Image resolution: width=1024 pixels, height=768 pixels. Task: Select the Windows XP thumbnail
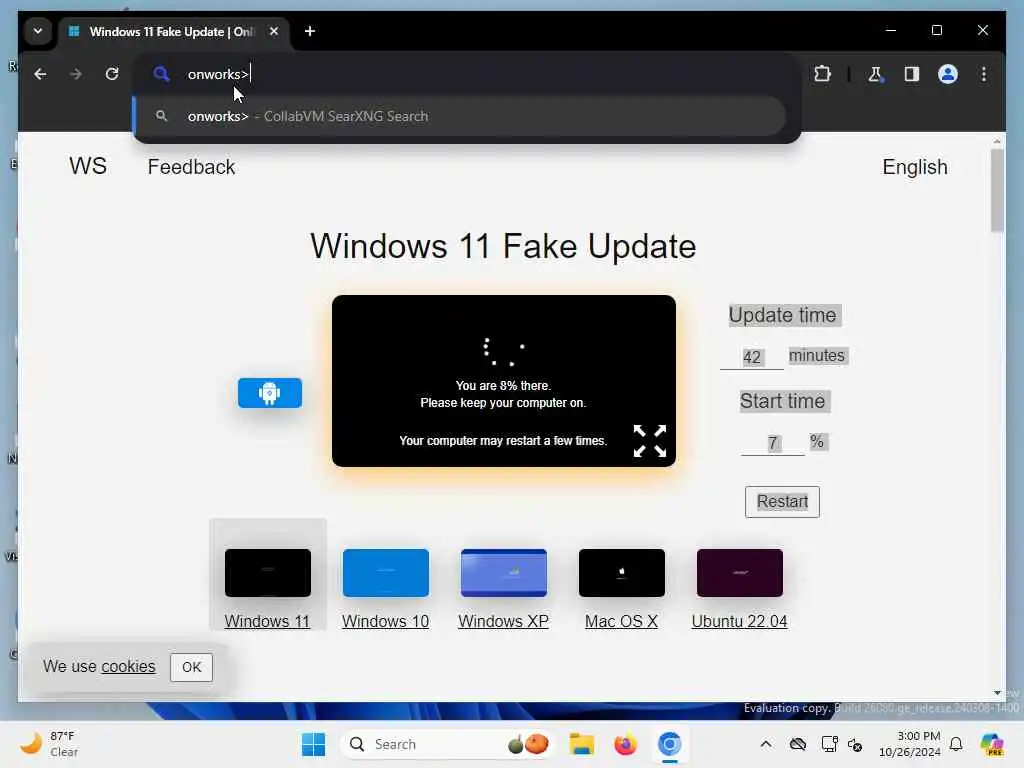point(504,573)
